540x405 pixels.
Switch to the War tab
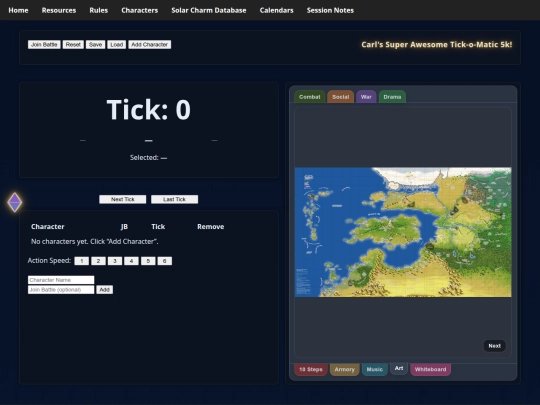366,97
